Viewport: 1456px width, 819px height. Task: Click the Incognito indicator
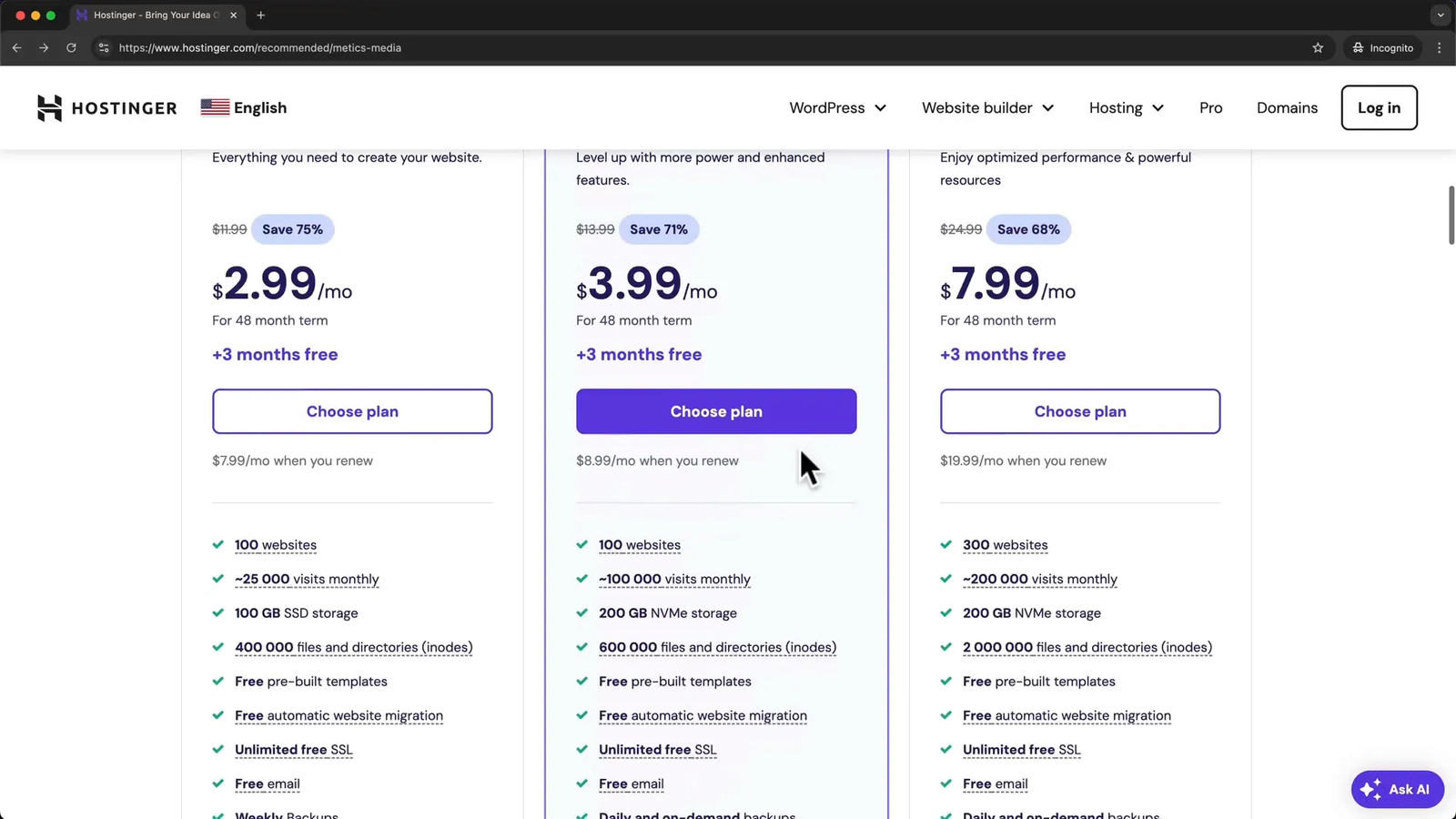[1382, 47]
